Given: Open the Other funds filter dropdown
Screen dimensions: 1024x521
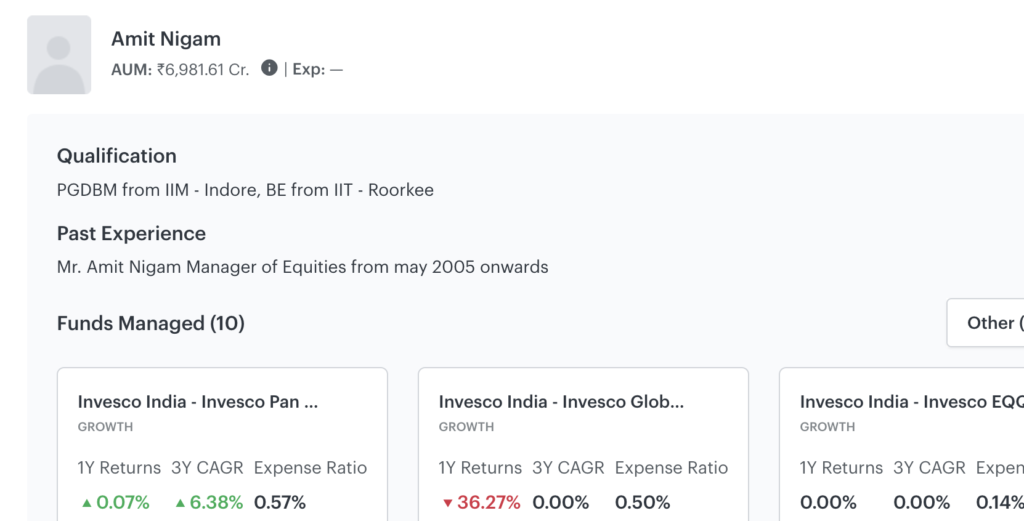Looking at the screenshot, I should point(988,323).
